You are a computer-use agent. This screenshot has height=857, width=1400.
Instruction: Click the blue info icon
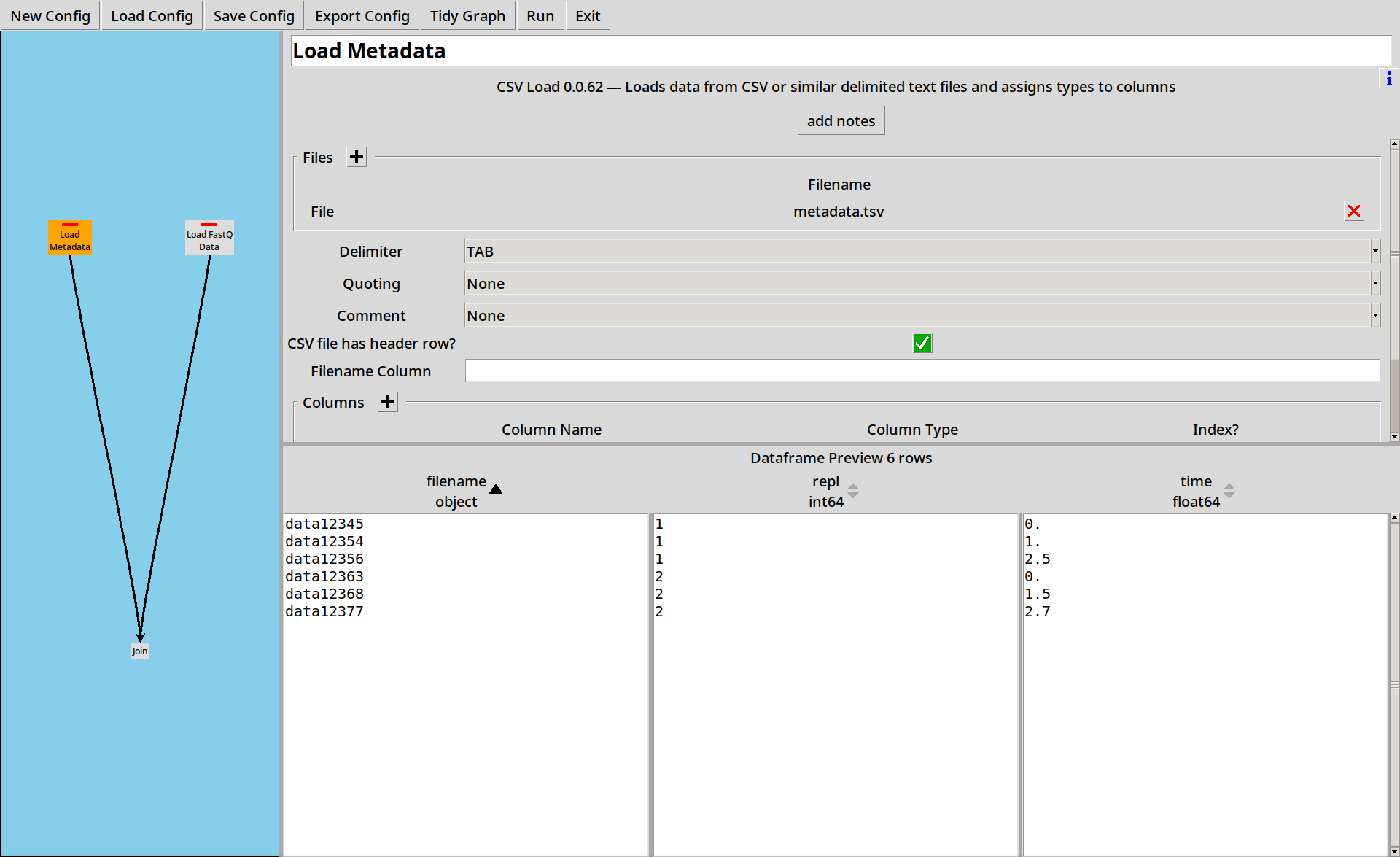[x=1388, y=78]
